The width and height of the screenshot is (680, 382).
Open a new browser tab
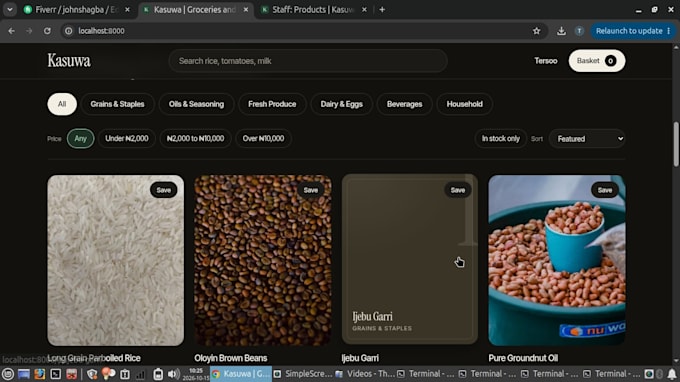pos(382,10)
